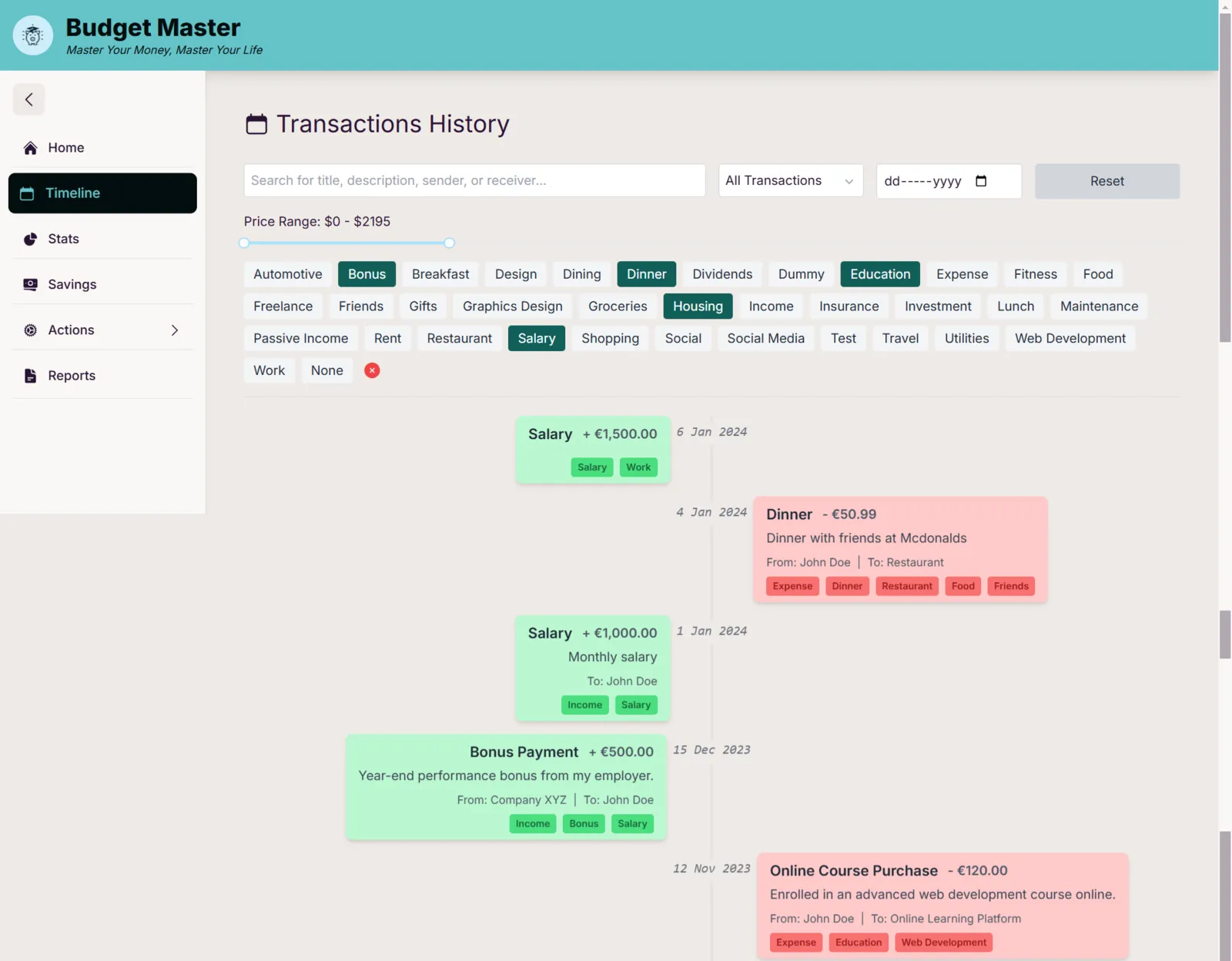Select the Passive Income tag
This screenshot has height=961, width=1232.
[301, 339]
